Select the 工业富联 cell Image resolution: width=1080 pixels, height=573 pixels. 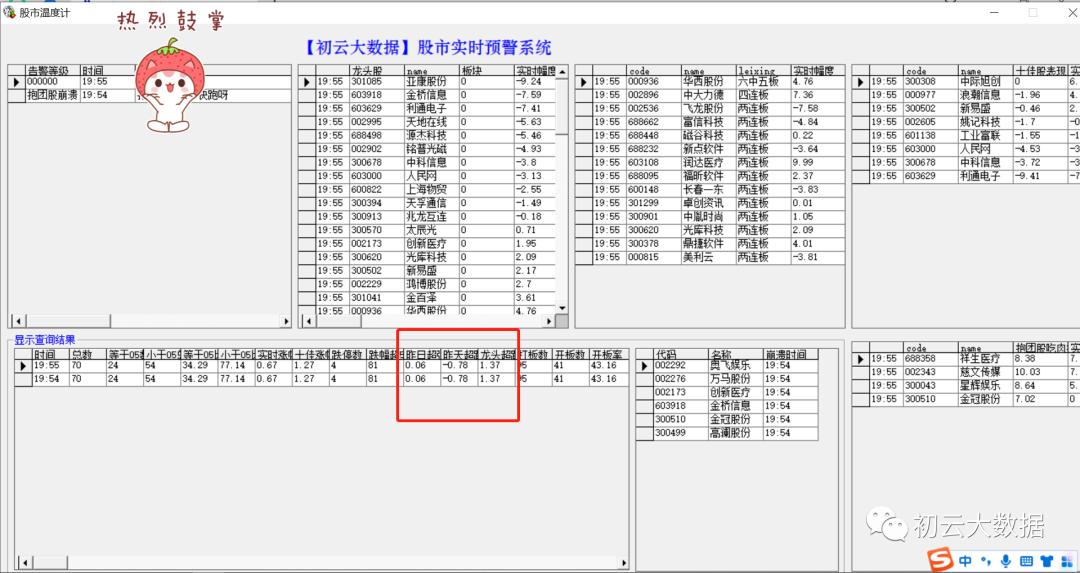(986, 136)
